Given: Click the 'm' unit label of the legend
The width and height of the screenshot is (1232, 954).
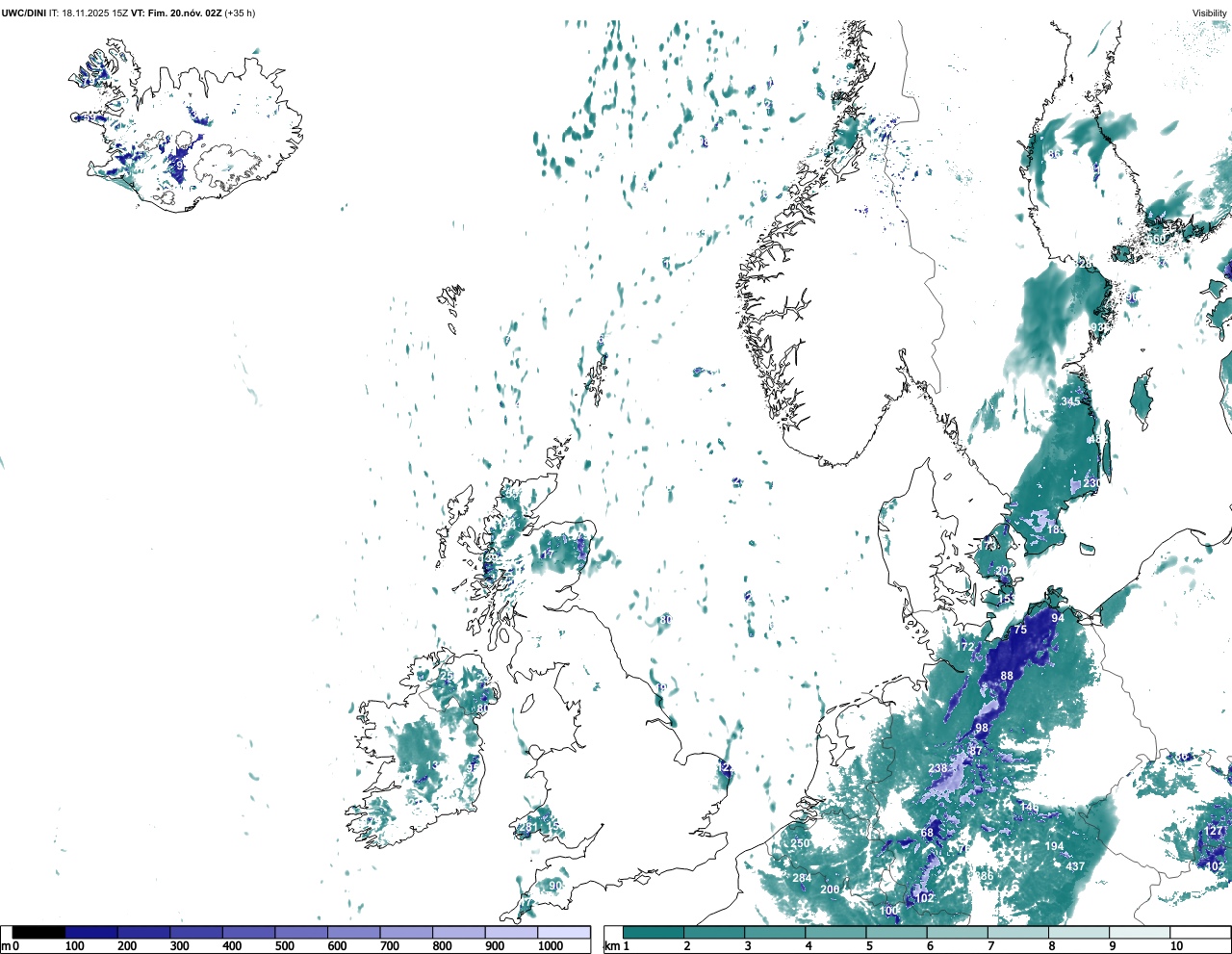Looking at the screenshot, I should click(x=6, y=946).
